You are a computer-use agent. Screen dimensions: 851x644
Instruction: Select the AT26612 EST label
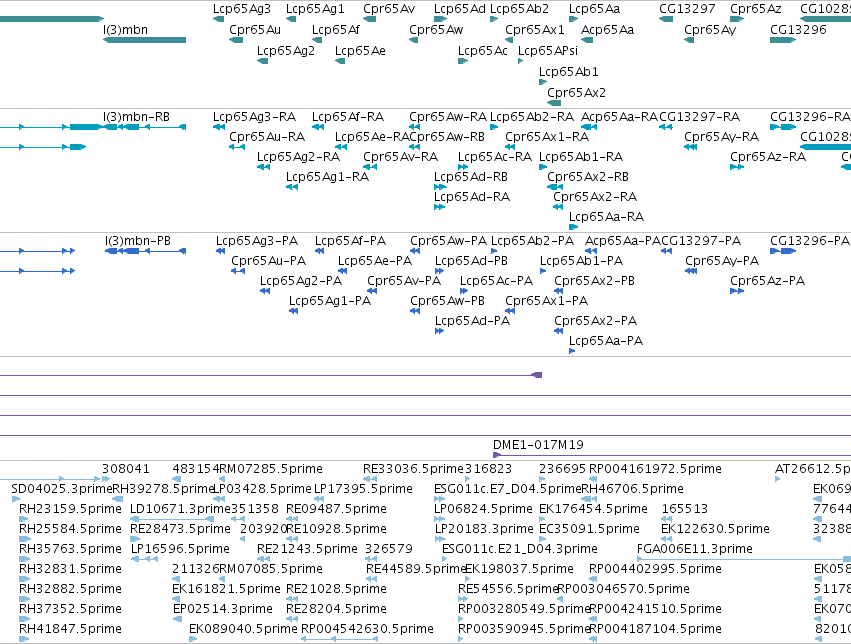(x=812, y=469)
